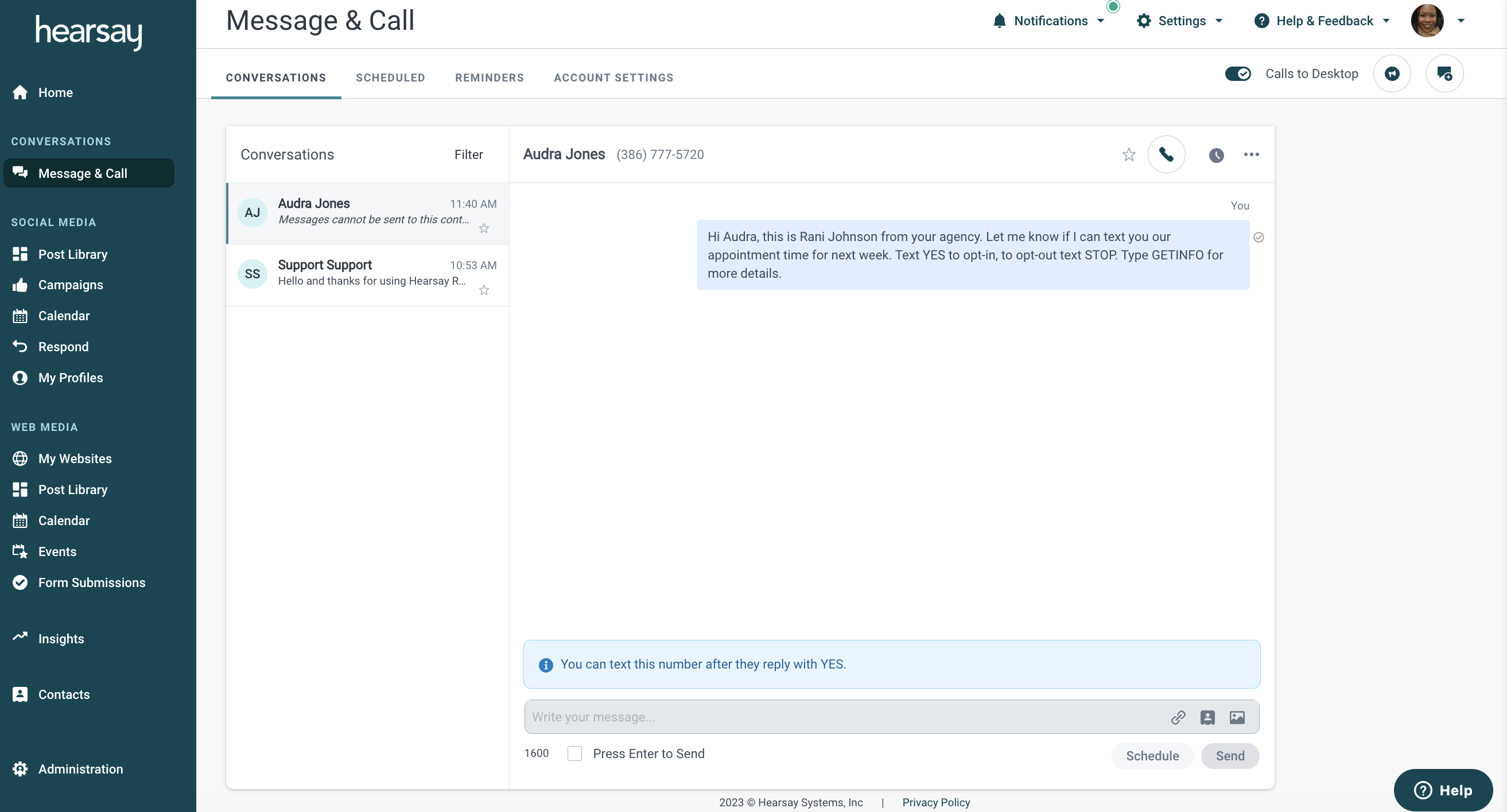1507x812 pixels.
Task: Go to Campaigns
Action: (57, 285)
